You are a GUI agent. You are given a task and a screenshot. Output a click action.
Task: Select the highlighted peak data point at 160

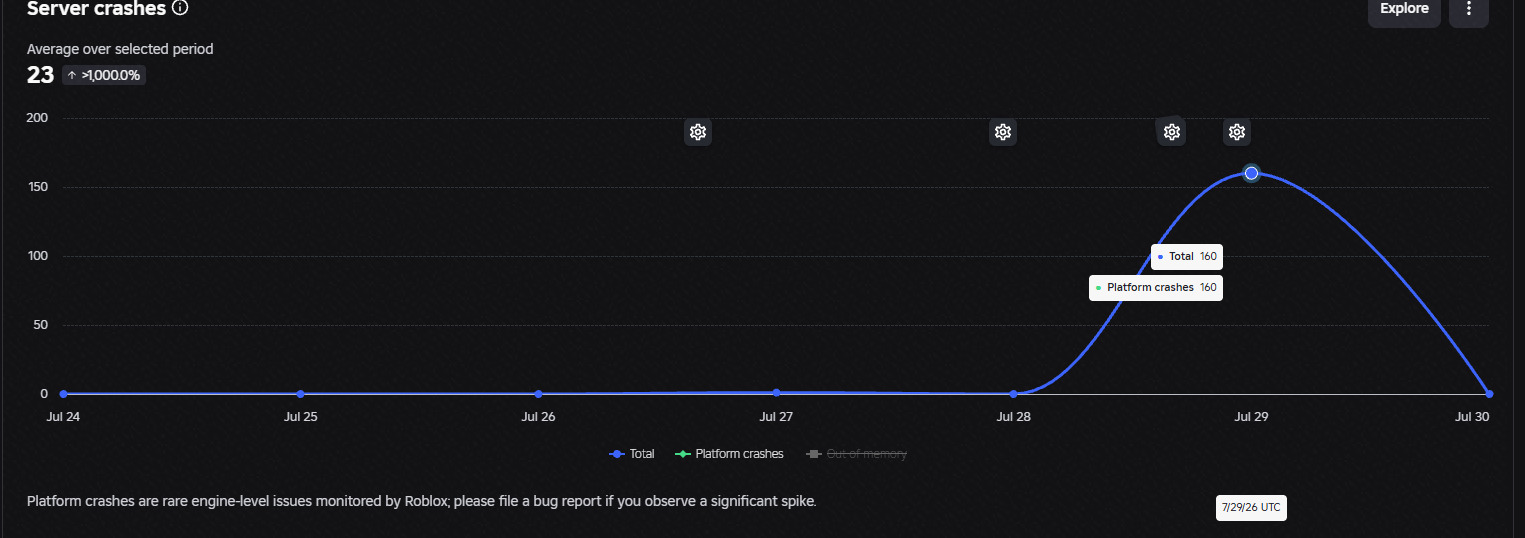click(x=1251, y=173)
